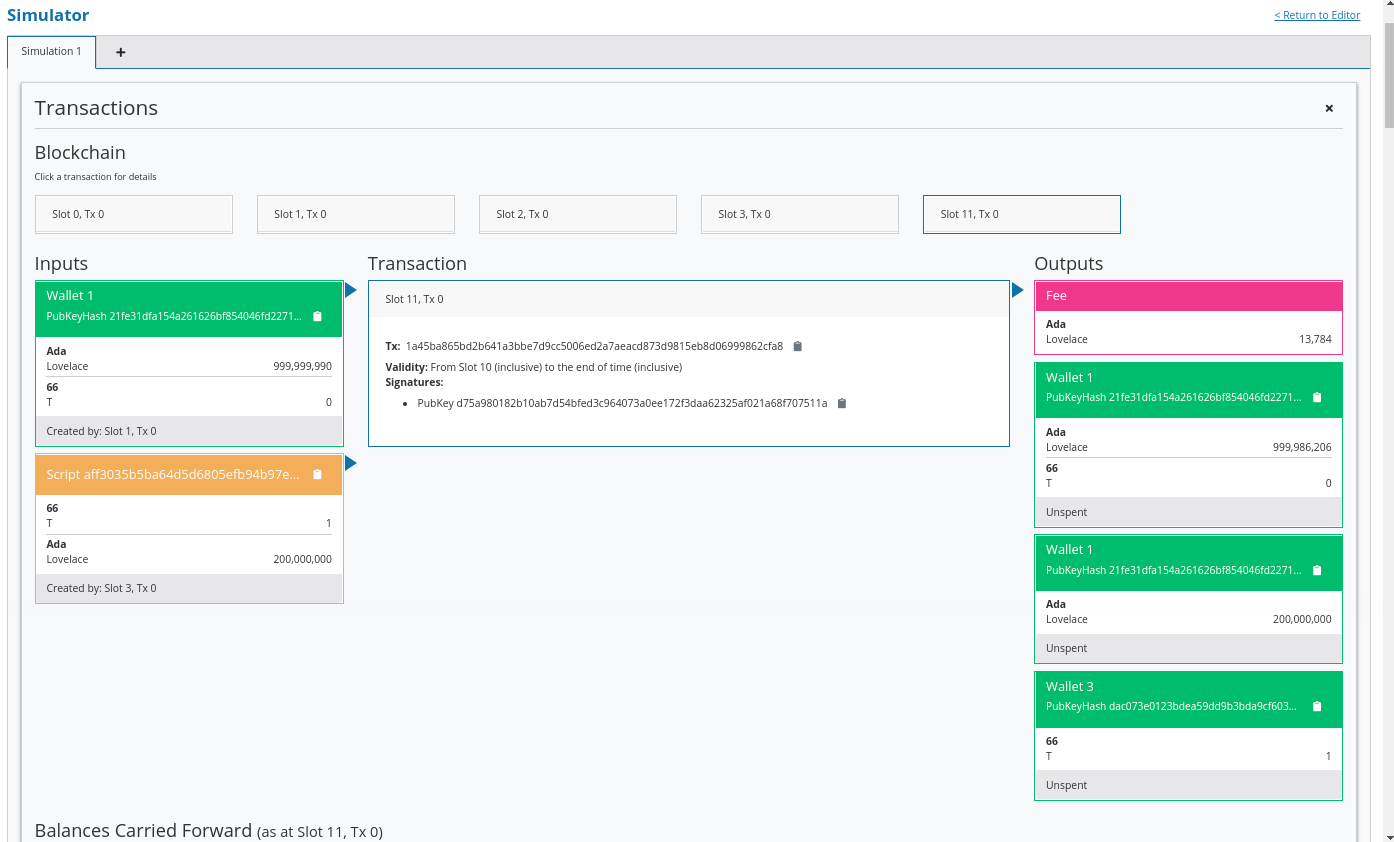Select Slot 11, Tx 0 block
Viewport: 1394px width, 842px height.
click(x=1021, y=214)
